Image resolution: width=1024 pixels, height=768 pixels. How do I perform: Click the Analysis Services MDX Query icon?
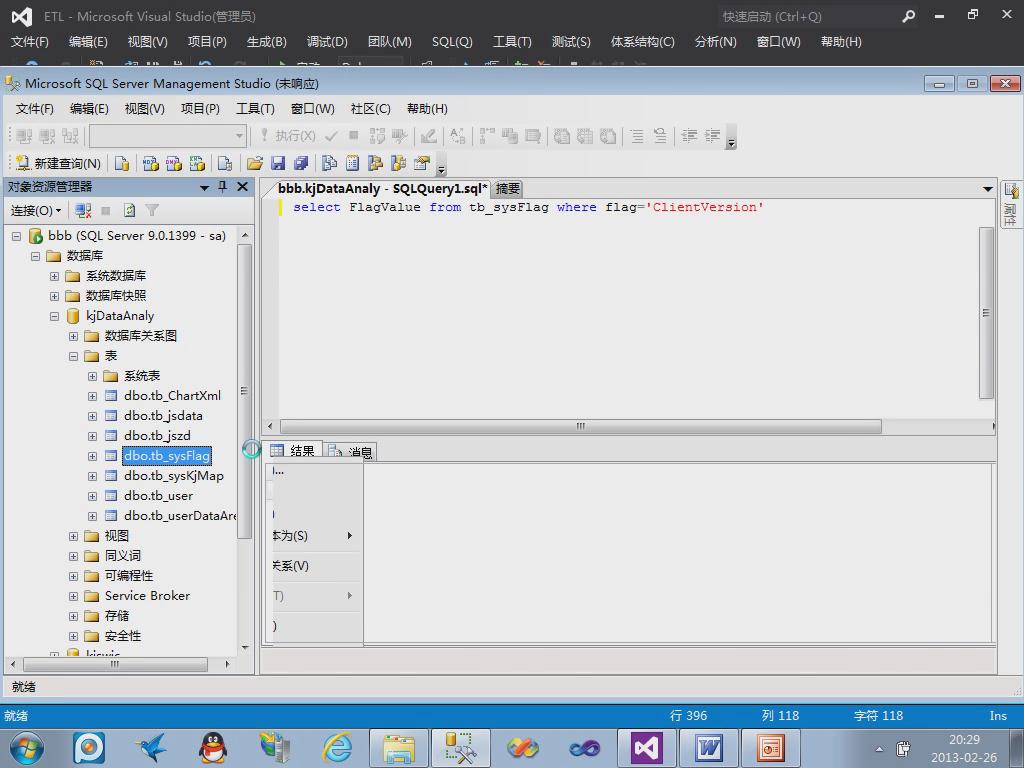150,163
